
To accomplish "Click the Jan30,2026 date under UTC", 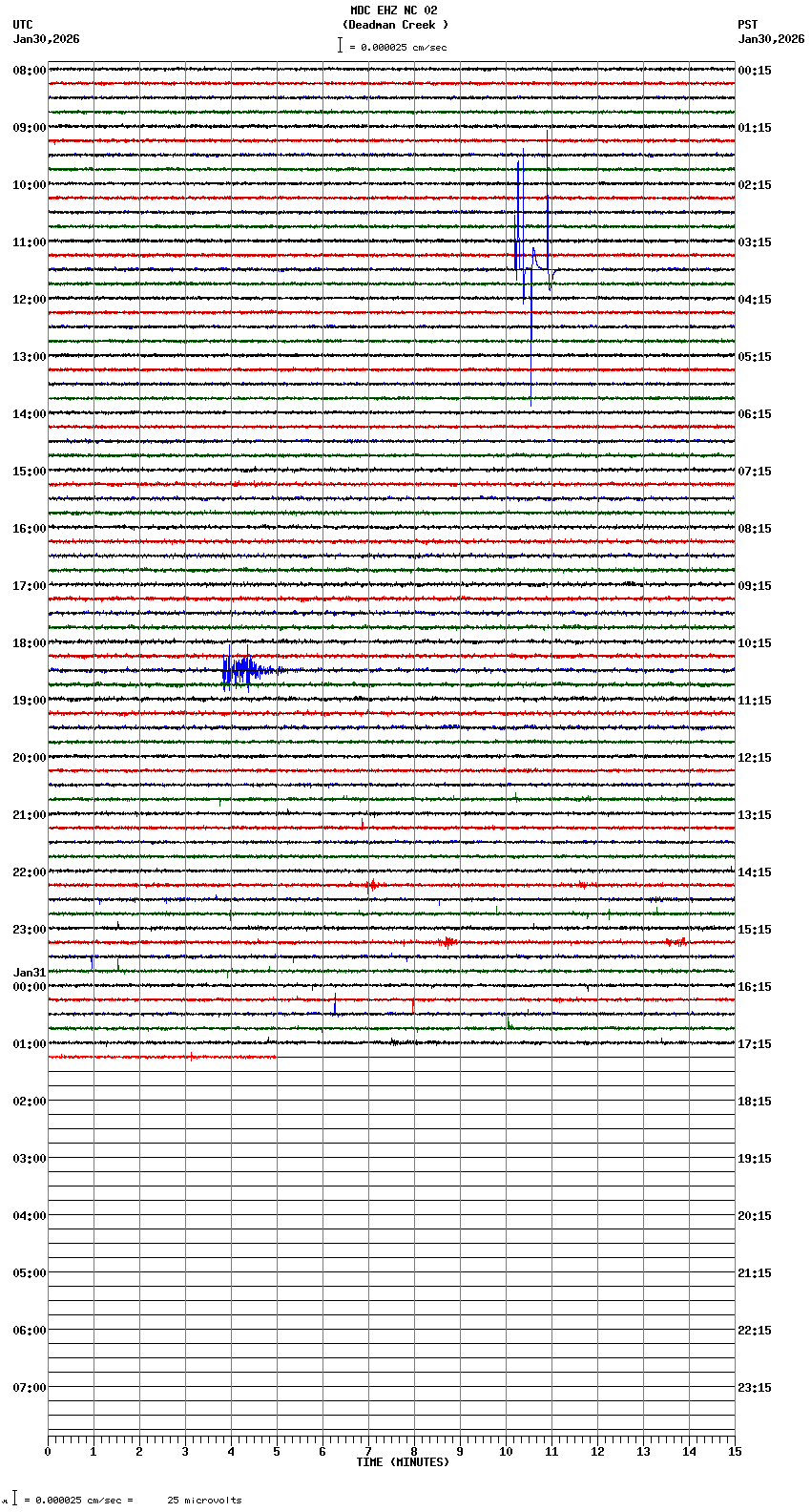I will (47, 39).
